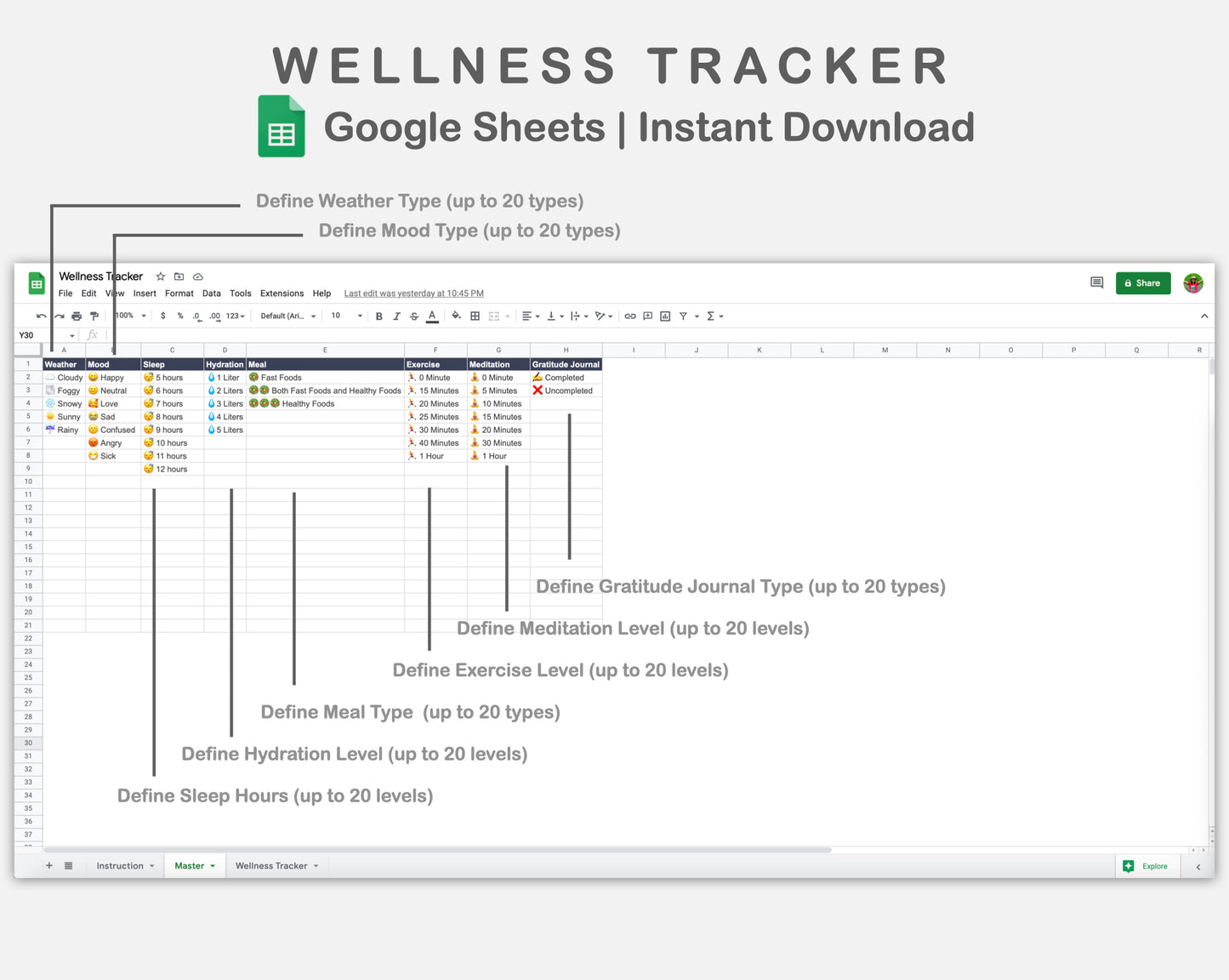Image resolution: width=1229 pixels, height=980 pixels.
Task: Open the fill color picker
Action: click(x=455, y=316)
